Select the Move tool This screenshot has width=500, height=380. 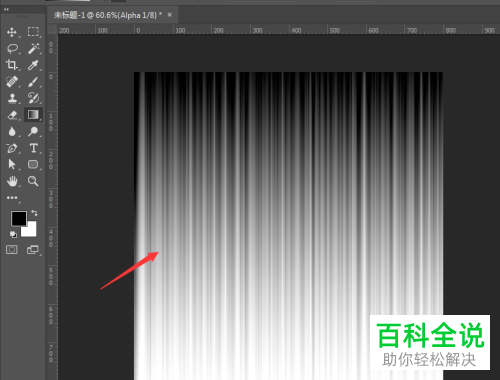point(12,32)
